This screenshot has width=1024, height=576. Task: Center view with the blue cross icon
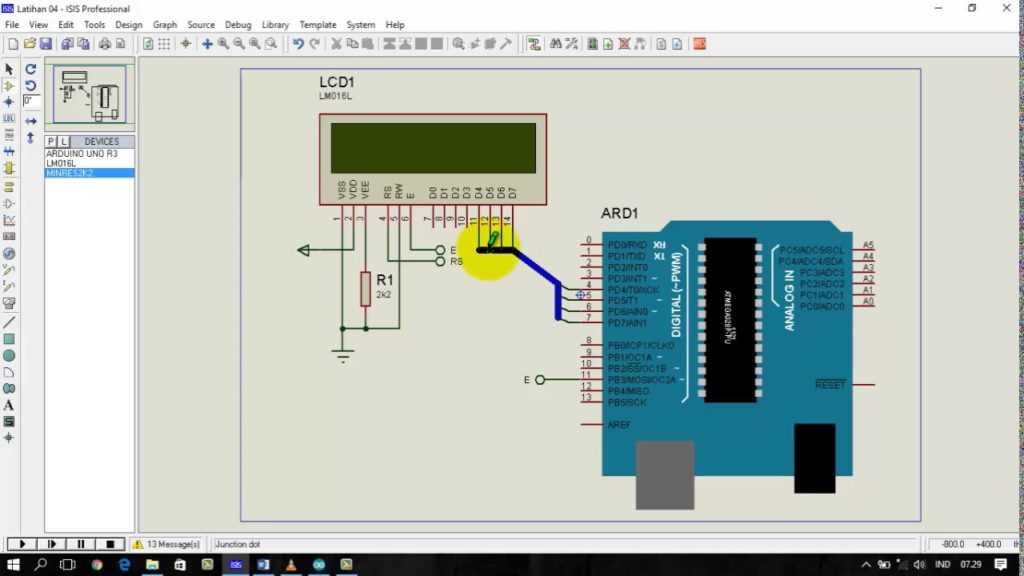point(207,44)
